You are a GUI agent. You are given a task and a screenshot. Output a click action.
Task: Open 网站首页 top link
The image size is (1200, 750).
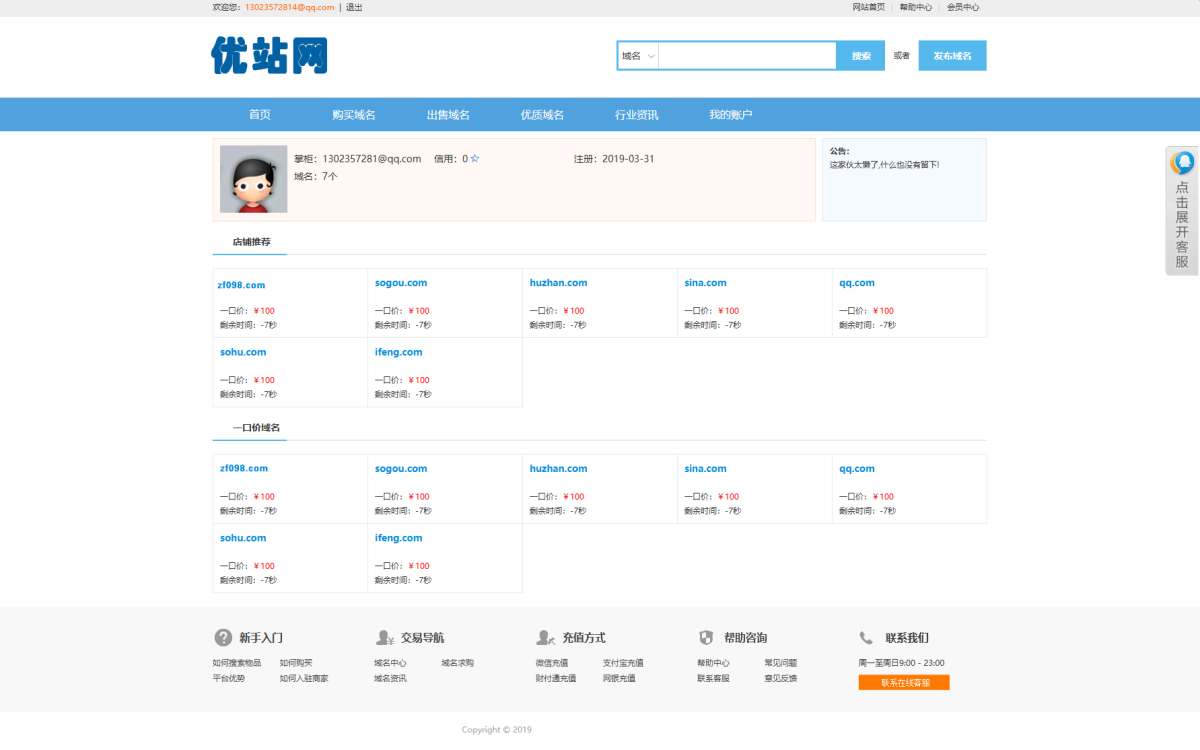[x=868, y=7]
